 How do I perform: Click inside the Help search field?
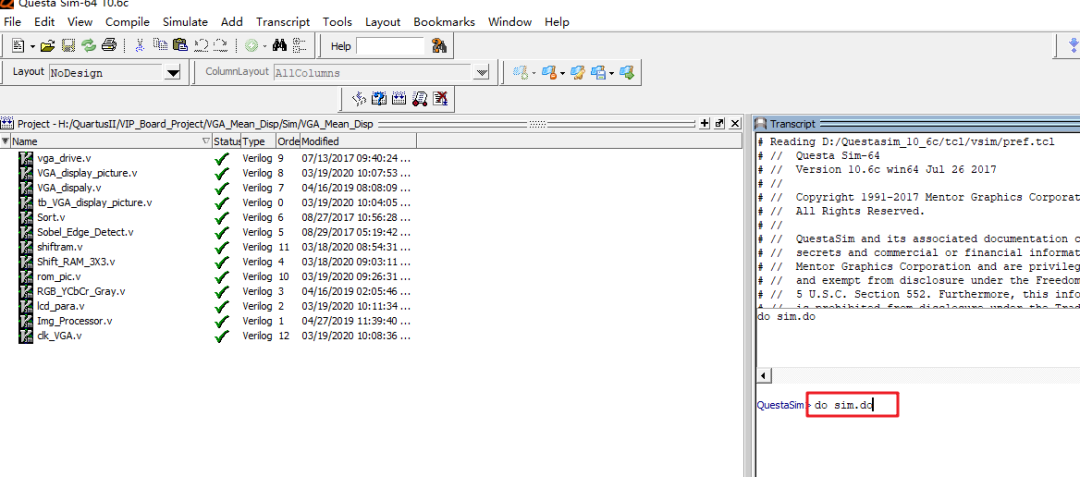[391, 46]
